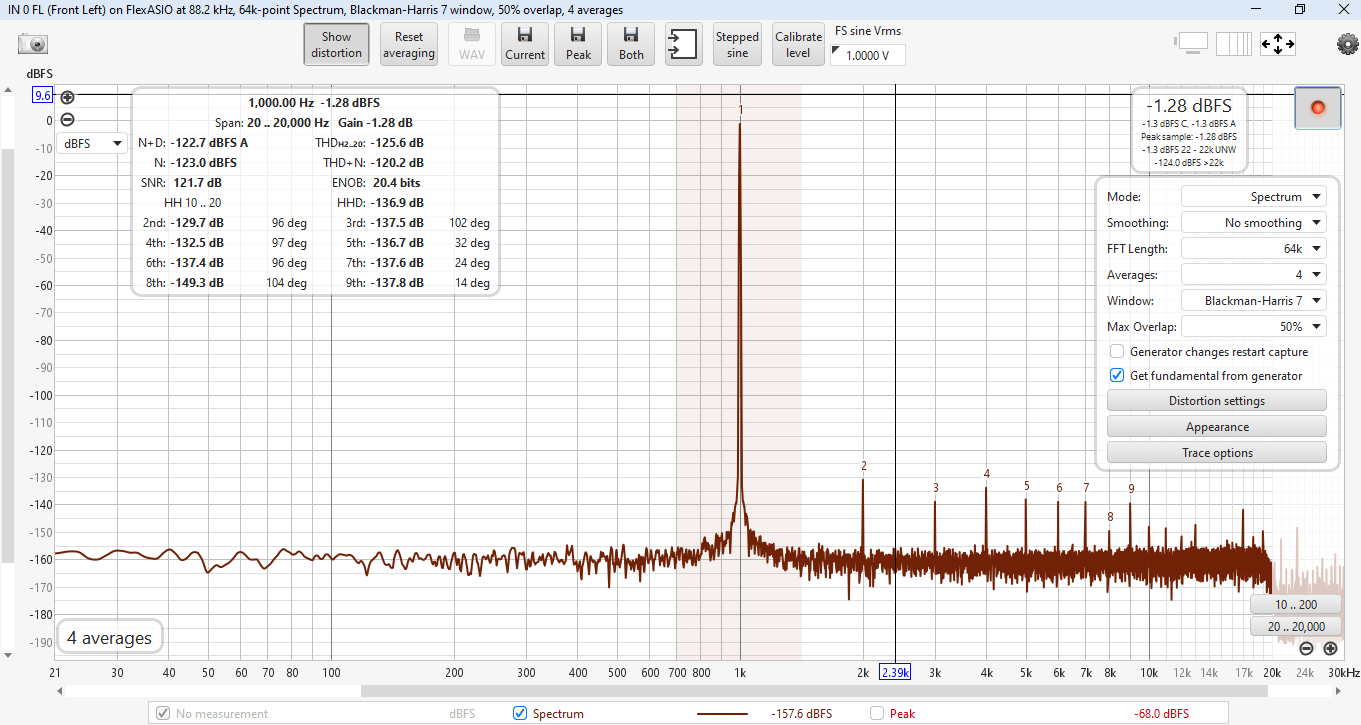Image resolution: width=1361 pixels, height=725 pixels.
Task: Open Distortion settings
Action: pos(1217,401)
